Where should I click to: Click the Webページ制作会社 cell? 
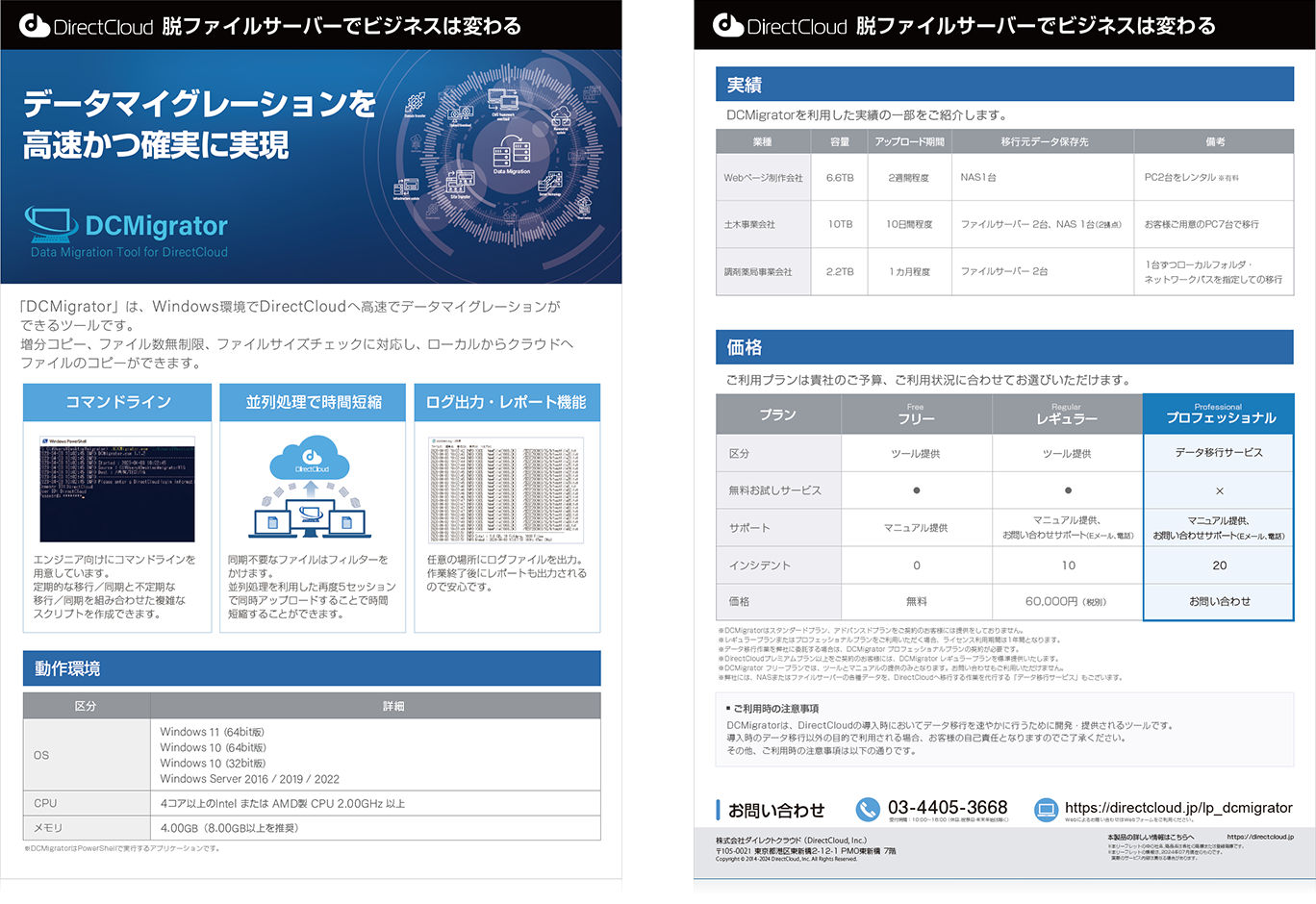(764, 177)
